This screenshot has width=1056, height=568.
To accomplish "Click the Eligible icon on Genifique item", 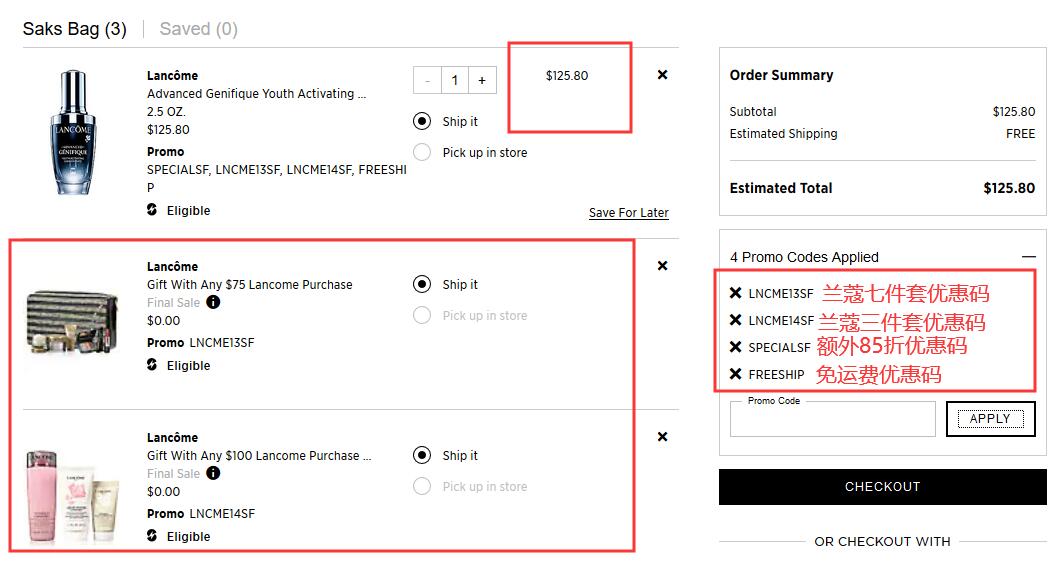I will (152, 210).
